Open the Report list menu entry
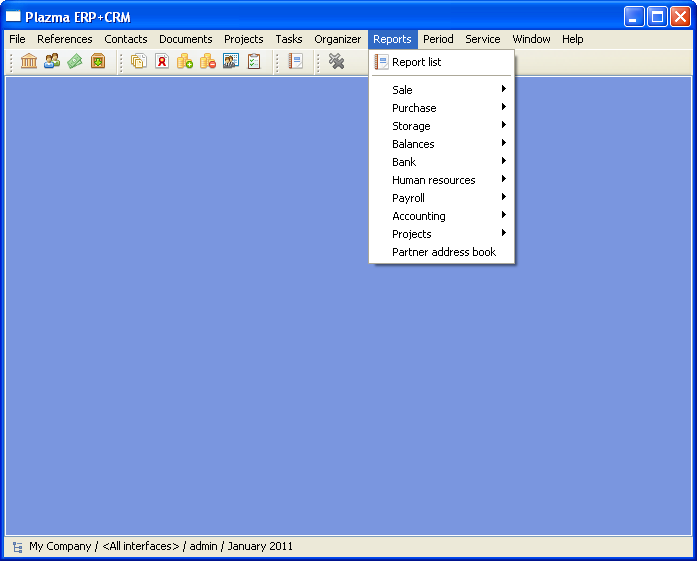 pos(416,62)
